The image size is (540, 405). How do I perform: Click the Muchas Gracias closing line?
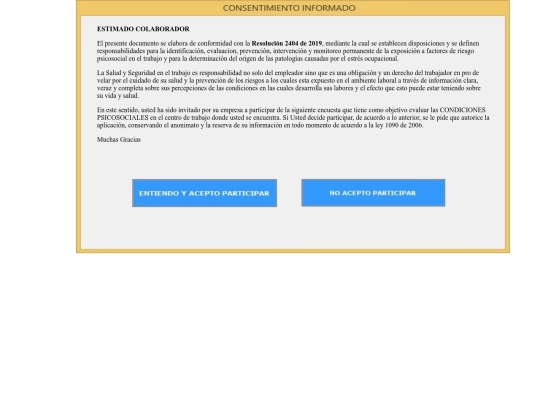119,139
